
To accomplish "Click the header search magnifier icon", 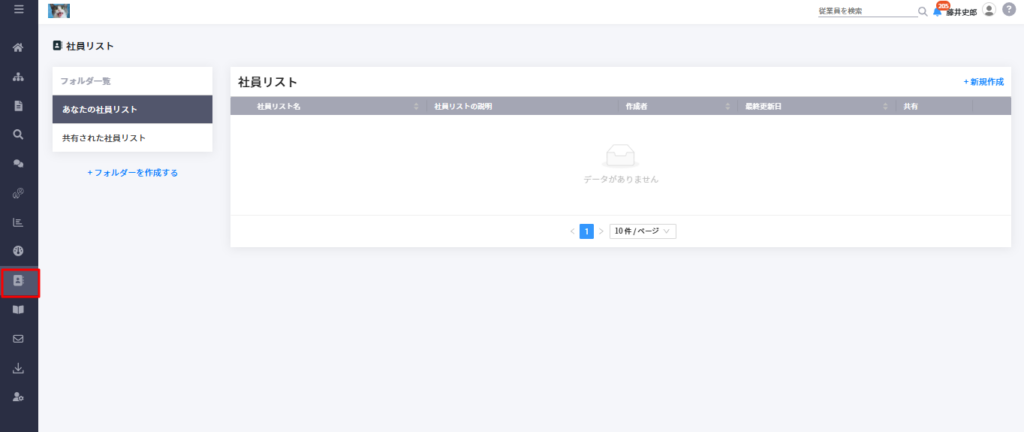I will pos(923,11).
